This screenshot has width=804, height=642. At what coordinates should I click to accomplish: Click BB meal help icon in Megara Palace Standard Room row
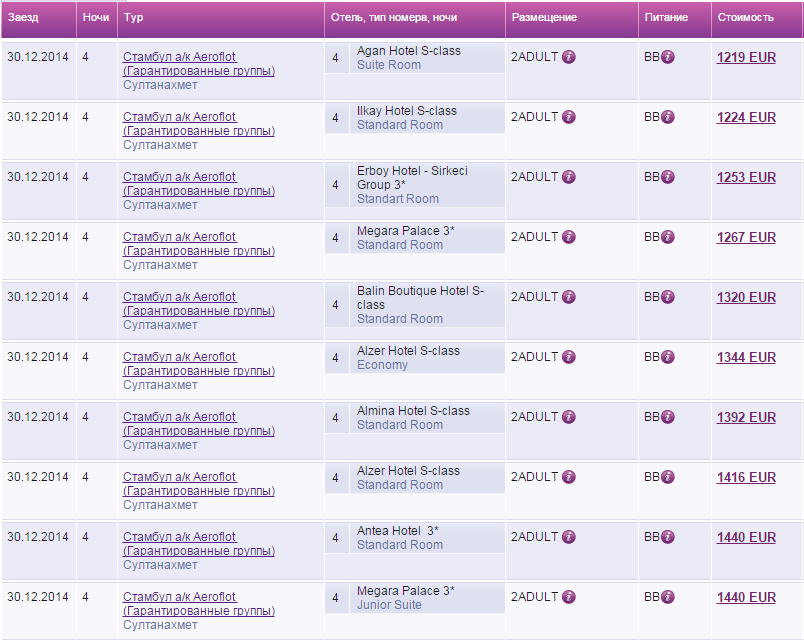667,237
